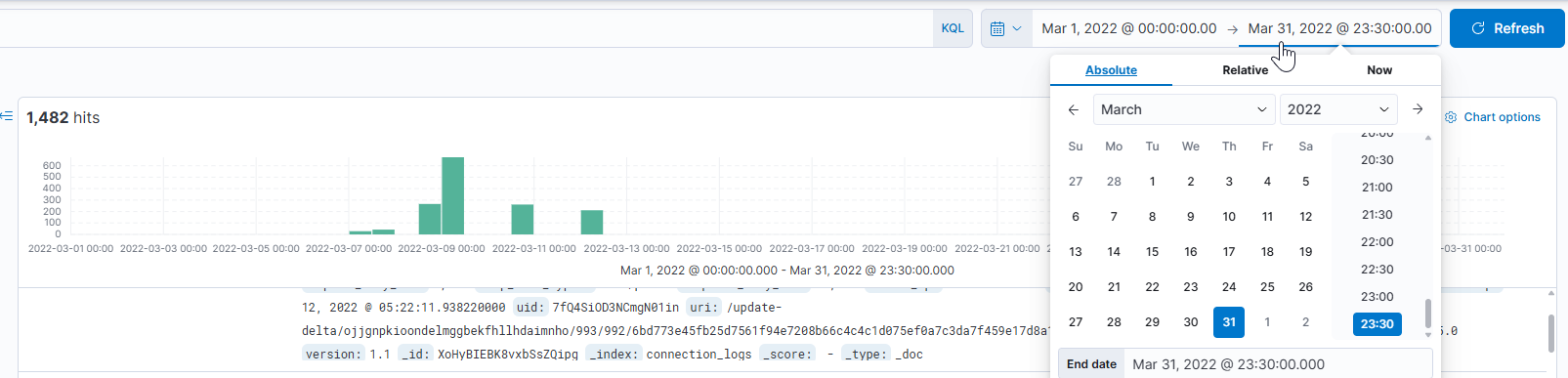
Task: Pick March 26 in the calendar
Action: pyautogui.click(x=1305, y=287)
